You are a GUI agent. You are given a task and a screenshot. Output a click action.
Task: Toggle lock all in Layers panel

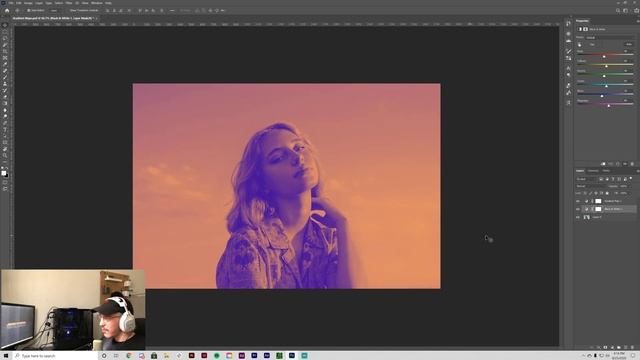coord(607,193)
